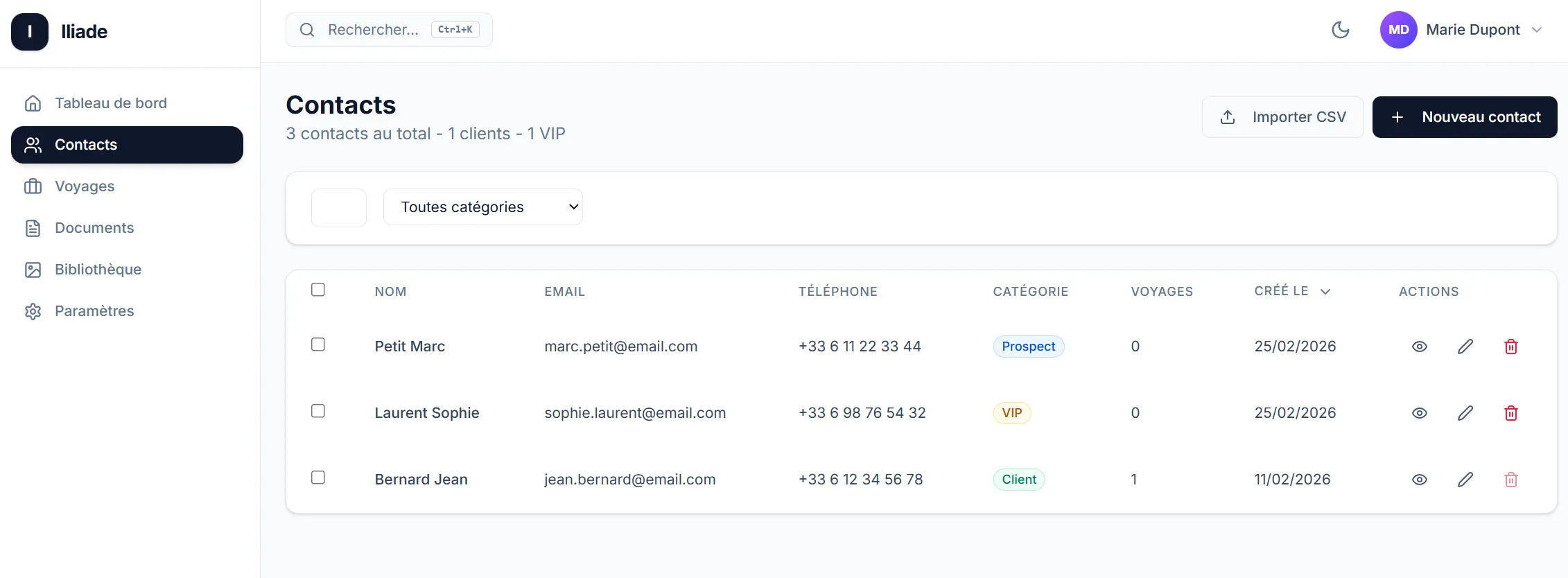Open the Toutes catégories dropdown
Image resolution: width=1568 pixels, height=578 pixels.
click(x=483, y=207)
